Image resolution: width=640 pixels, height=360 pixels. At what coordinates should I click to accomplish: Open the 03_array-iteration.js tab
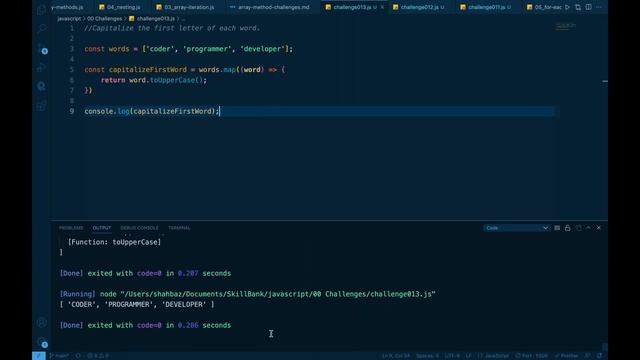186,7
